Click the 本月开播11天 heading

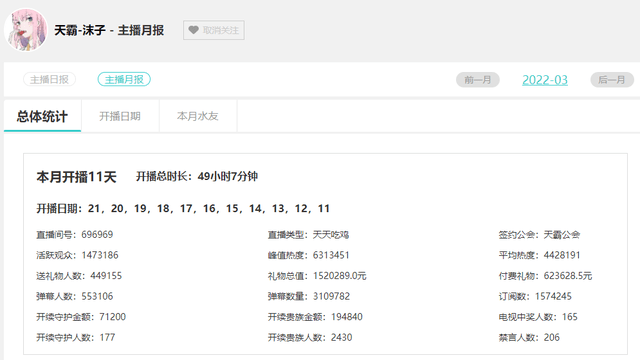76,177
